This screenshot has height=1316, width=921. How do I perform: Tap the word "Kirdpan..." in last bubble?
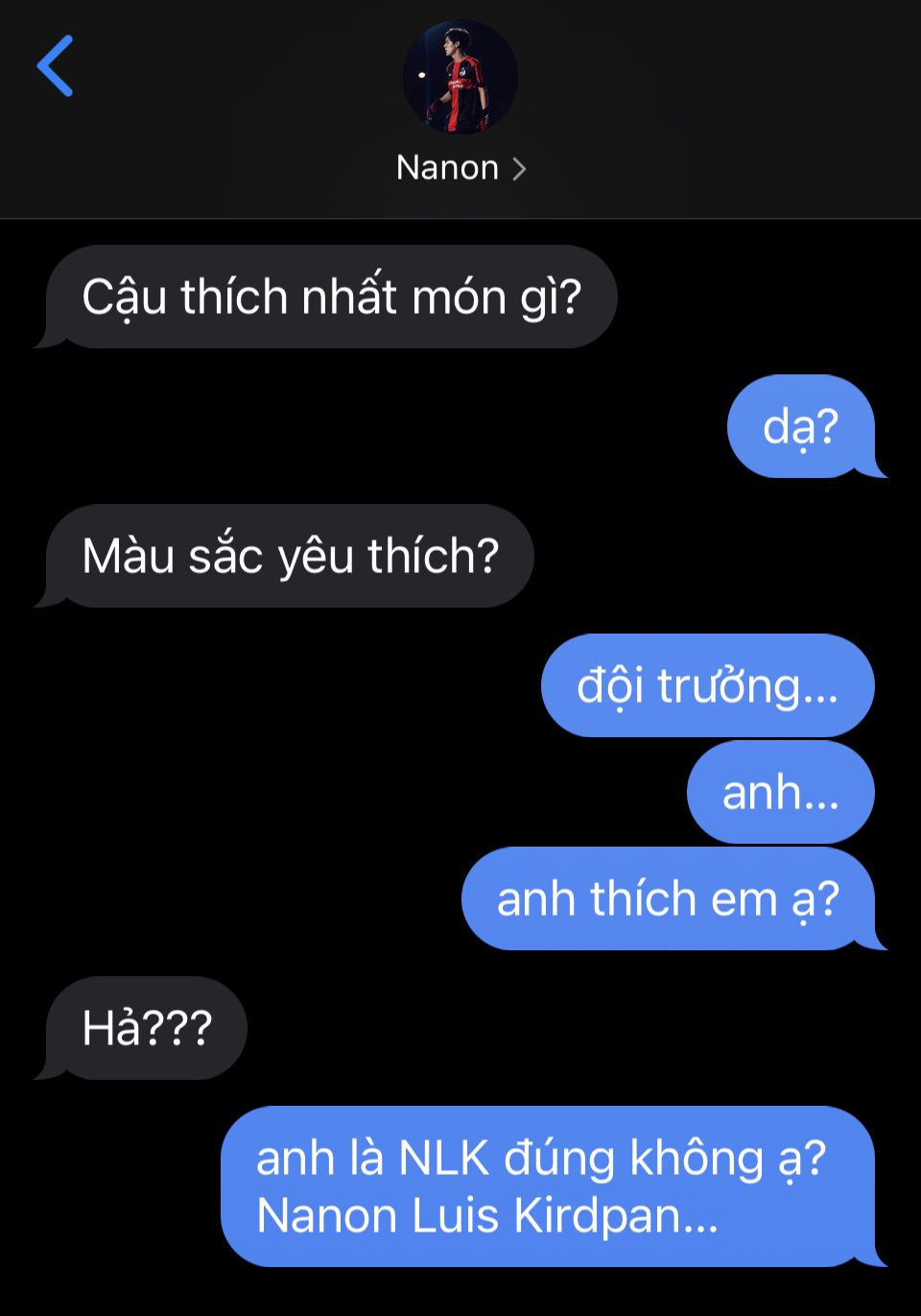pyautogui.click(x=616, y=1216)
